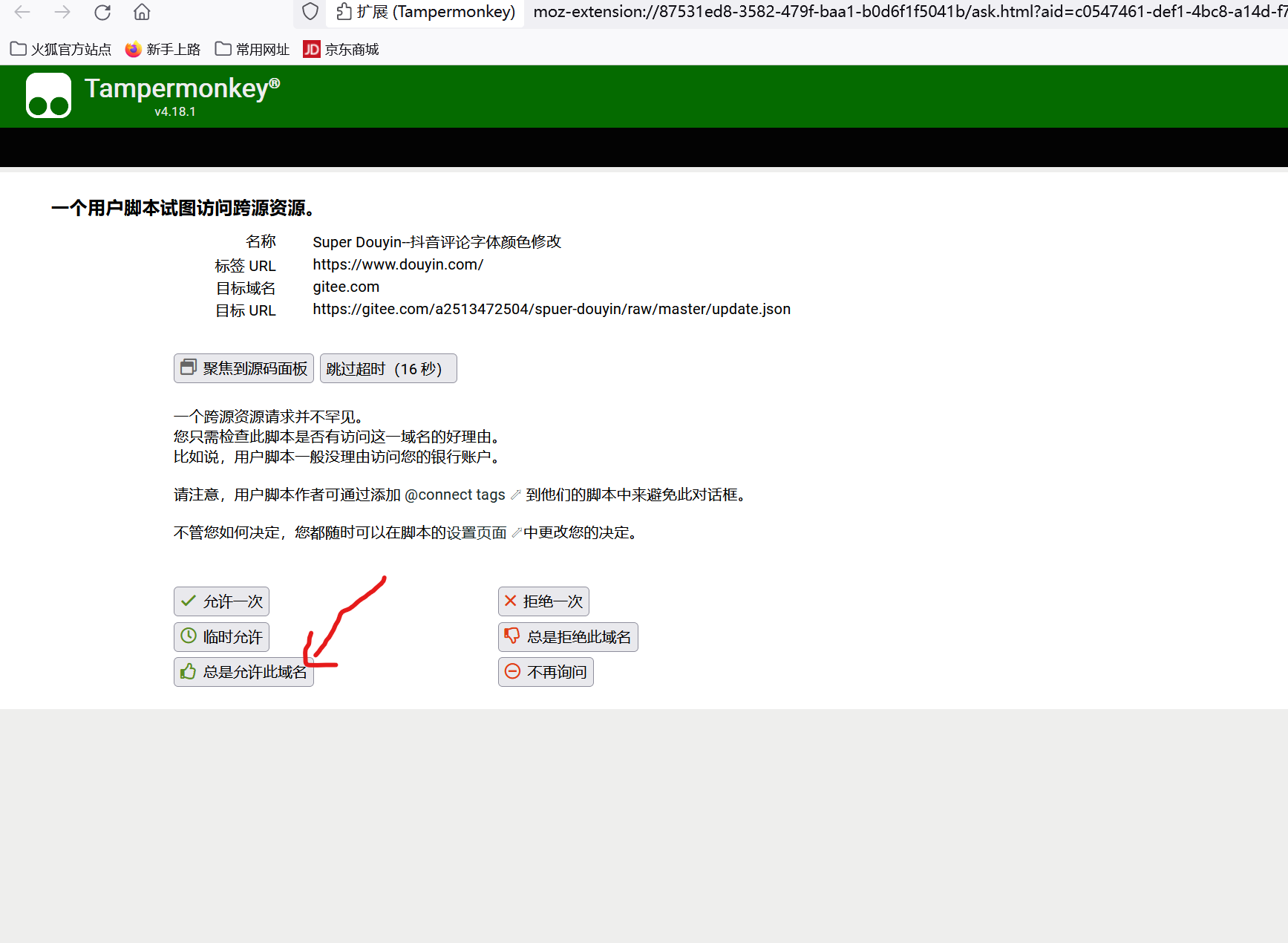Choose 总是拒绝此域名 always deny domain

568,637
